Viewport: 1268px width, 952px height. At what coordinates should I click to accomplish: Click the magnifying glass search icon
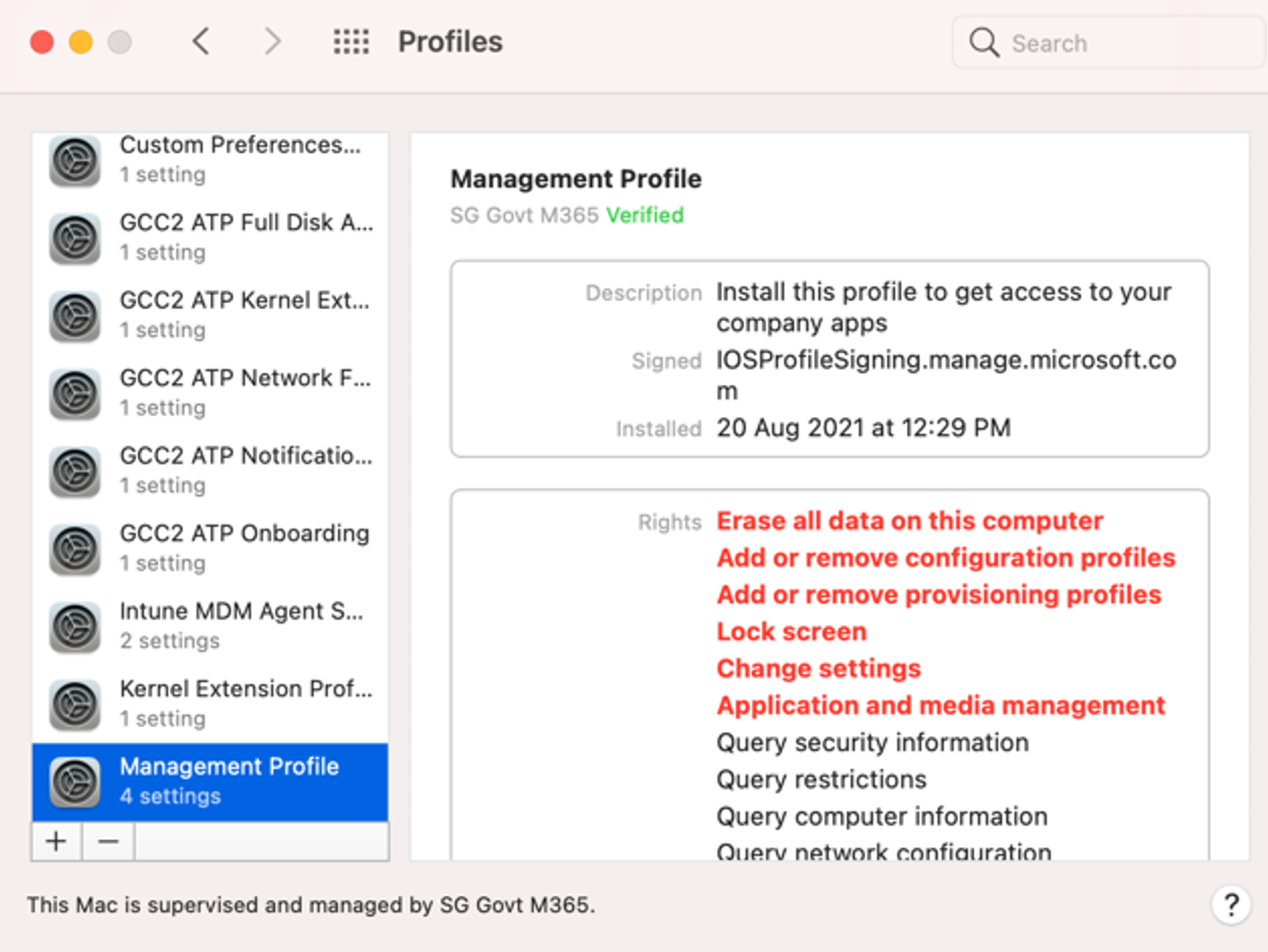(983, 43)
